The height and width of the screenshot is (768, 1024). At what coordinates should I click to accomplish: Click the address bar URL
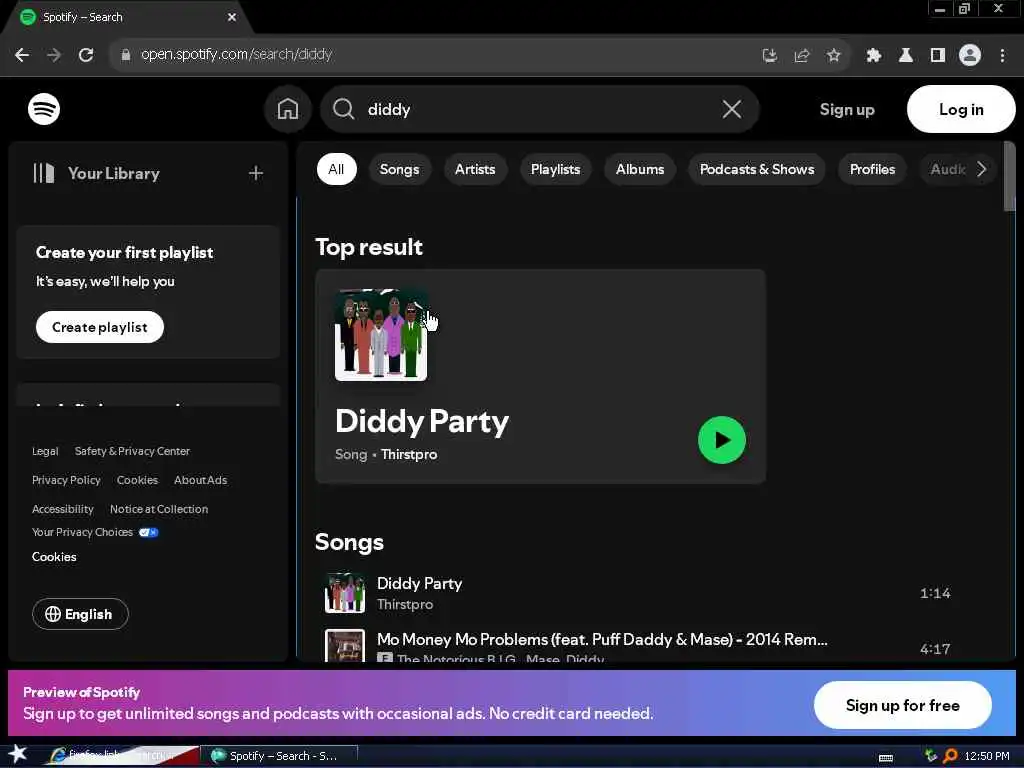click(x=236, y=54)
